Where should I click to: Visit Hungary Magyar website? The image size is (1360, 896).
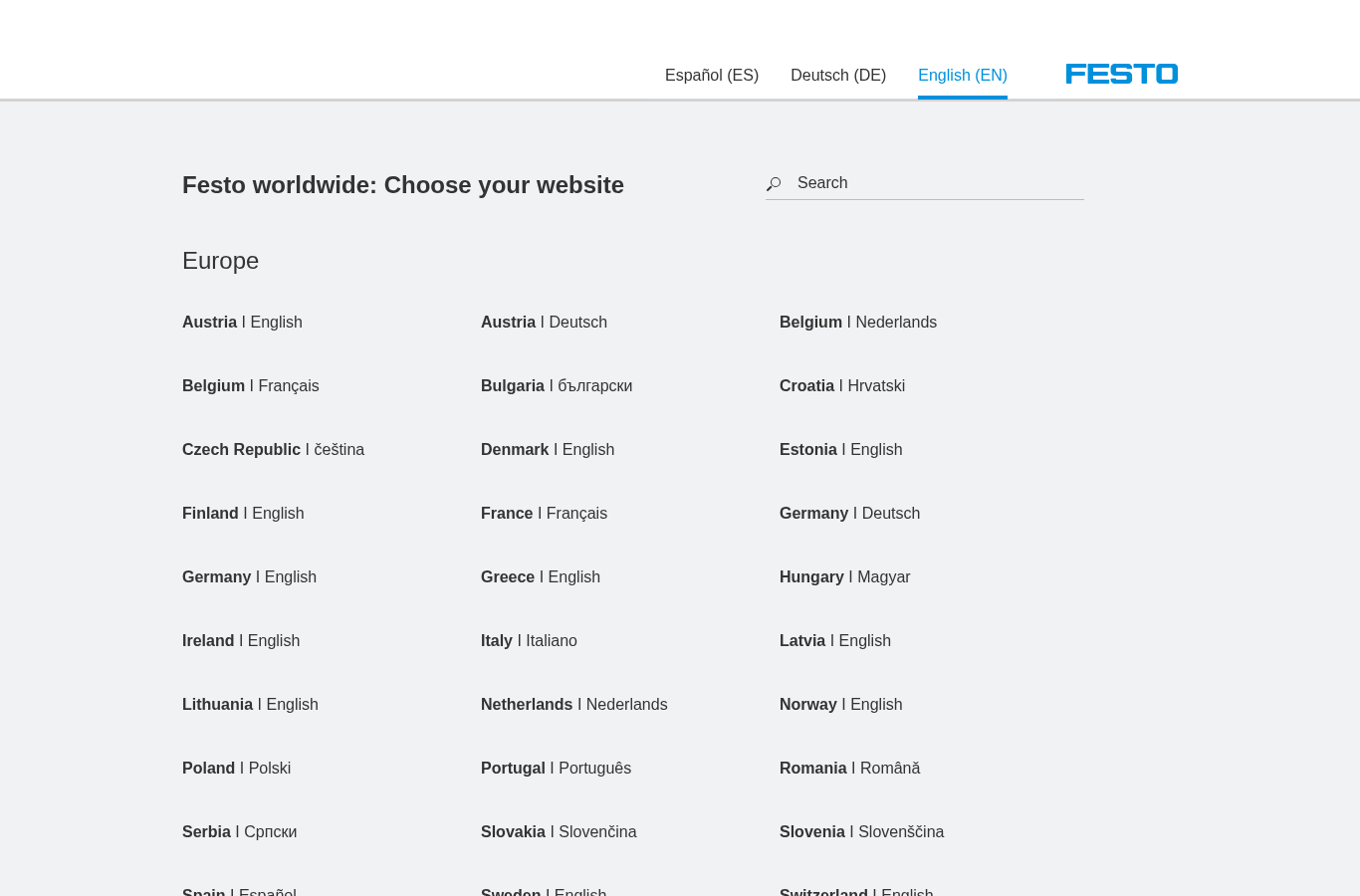[x=844, y=577]
